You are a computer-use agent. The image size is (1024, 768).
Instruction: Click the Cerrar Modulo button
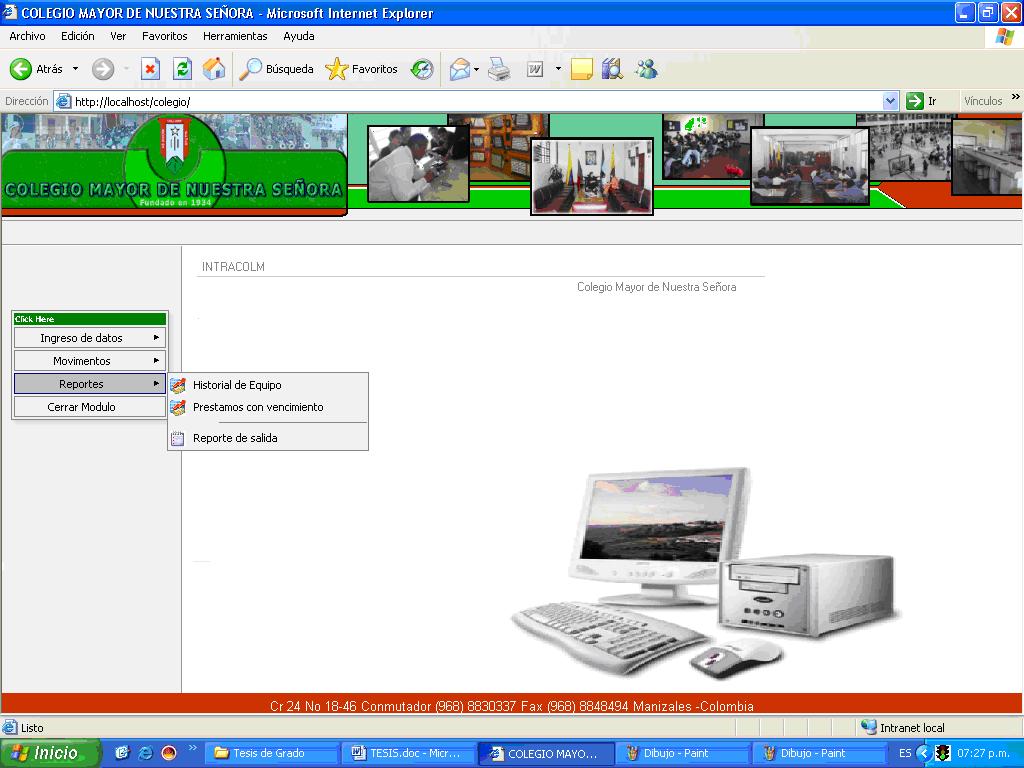click(x=89, y=407)
